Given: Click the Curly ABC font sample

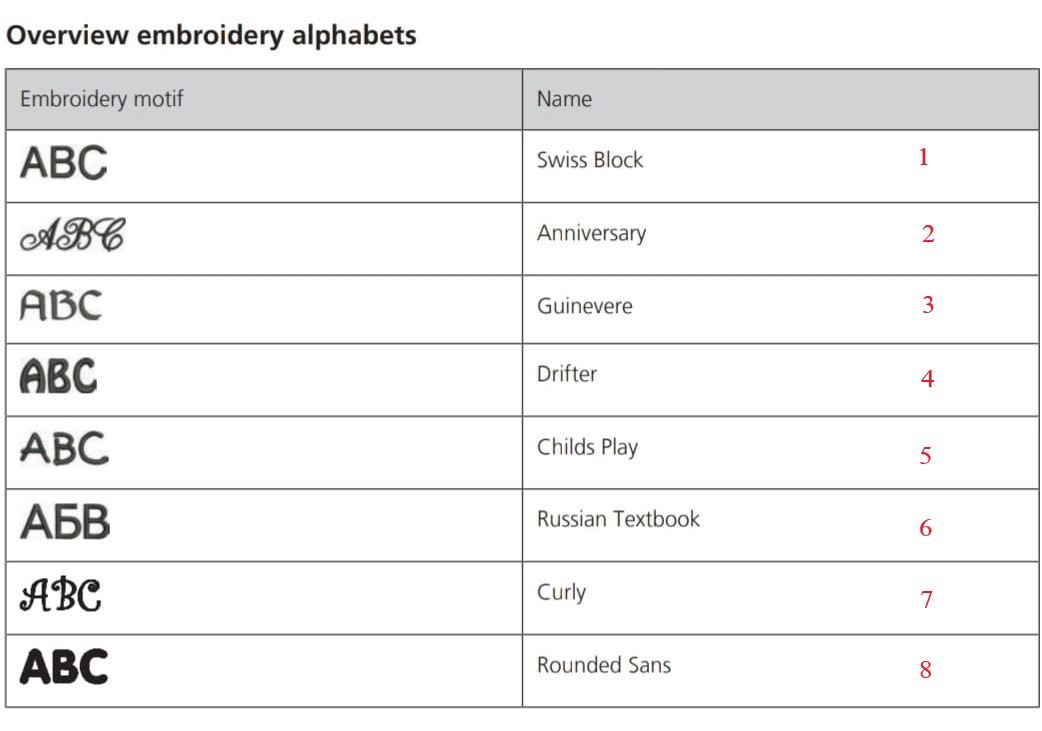Looking at the screenshot, I should 61,595.
